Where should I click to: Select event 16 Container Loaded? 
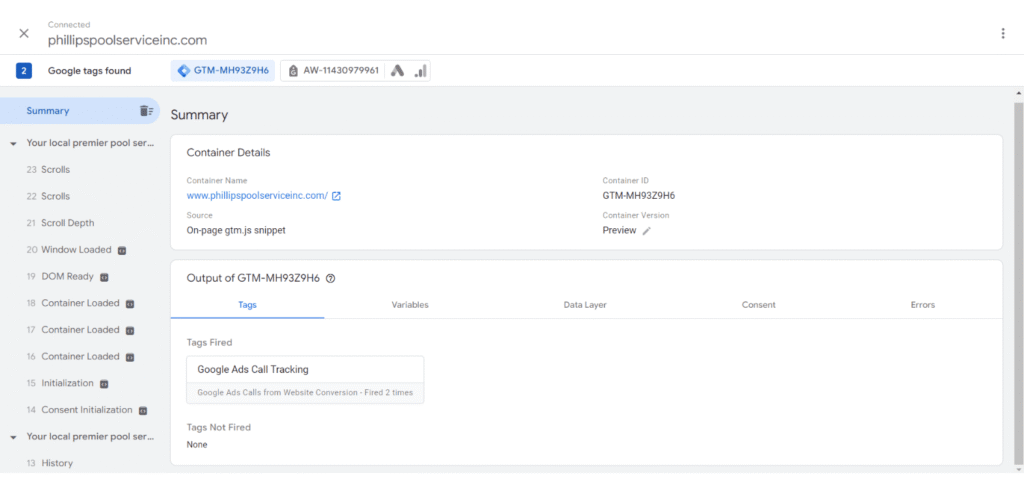pos(73,357)
